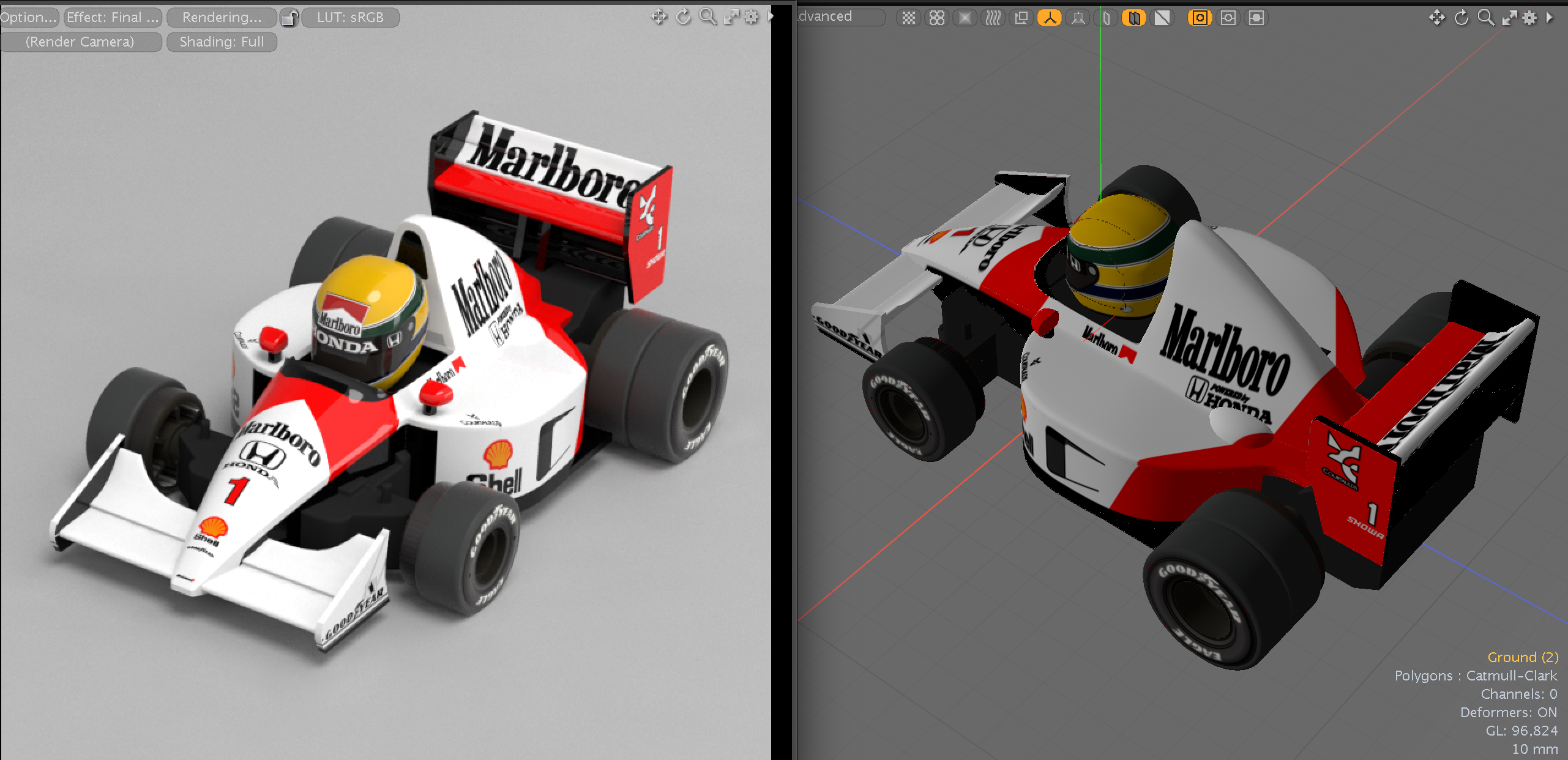Click the rotate view icon in 3D viewport
This screenshot has width=1568, height=760.
1462,18
